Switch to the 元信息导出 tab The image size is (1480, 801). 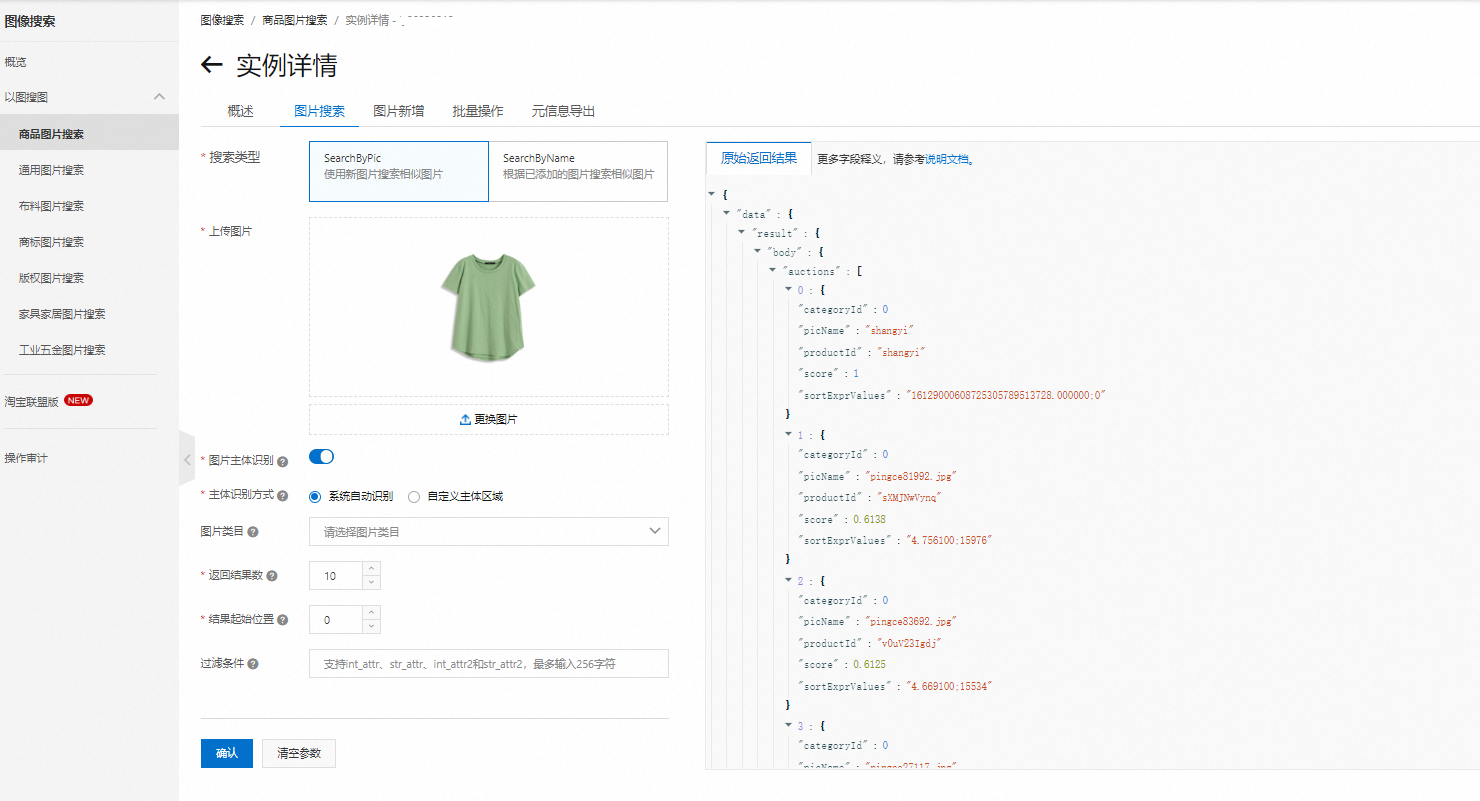tap(563, 111)
